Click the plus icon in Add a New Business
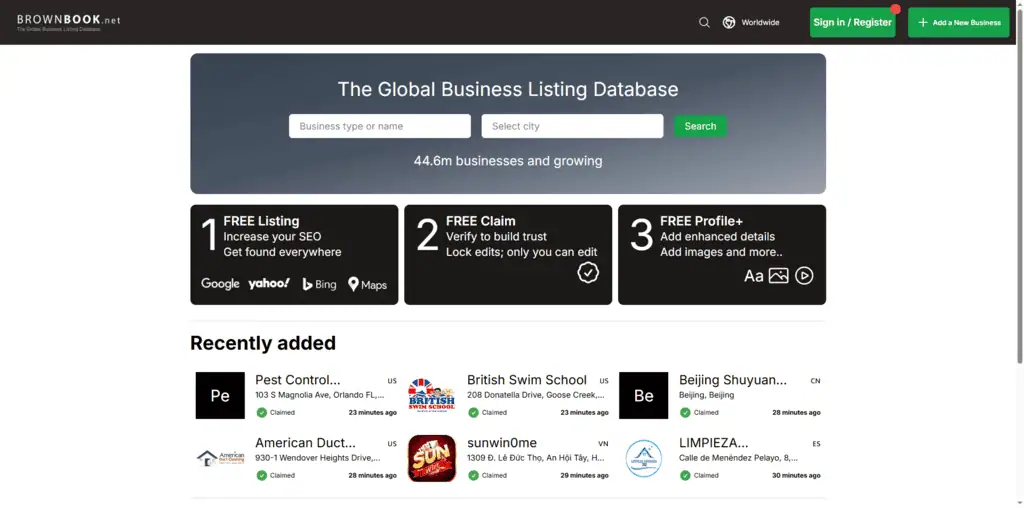This screenshot has height=508, width=1024. [x=923, y=22]
